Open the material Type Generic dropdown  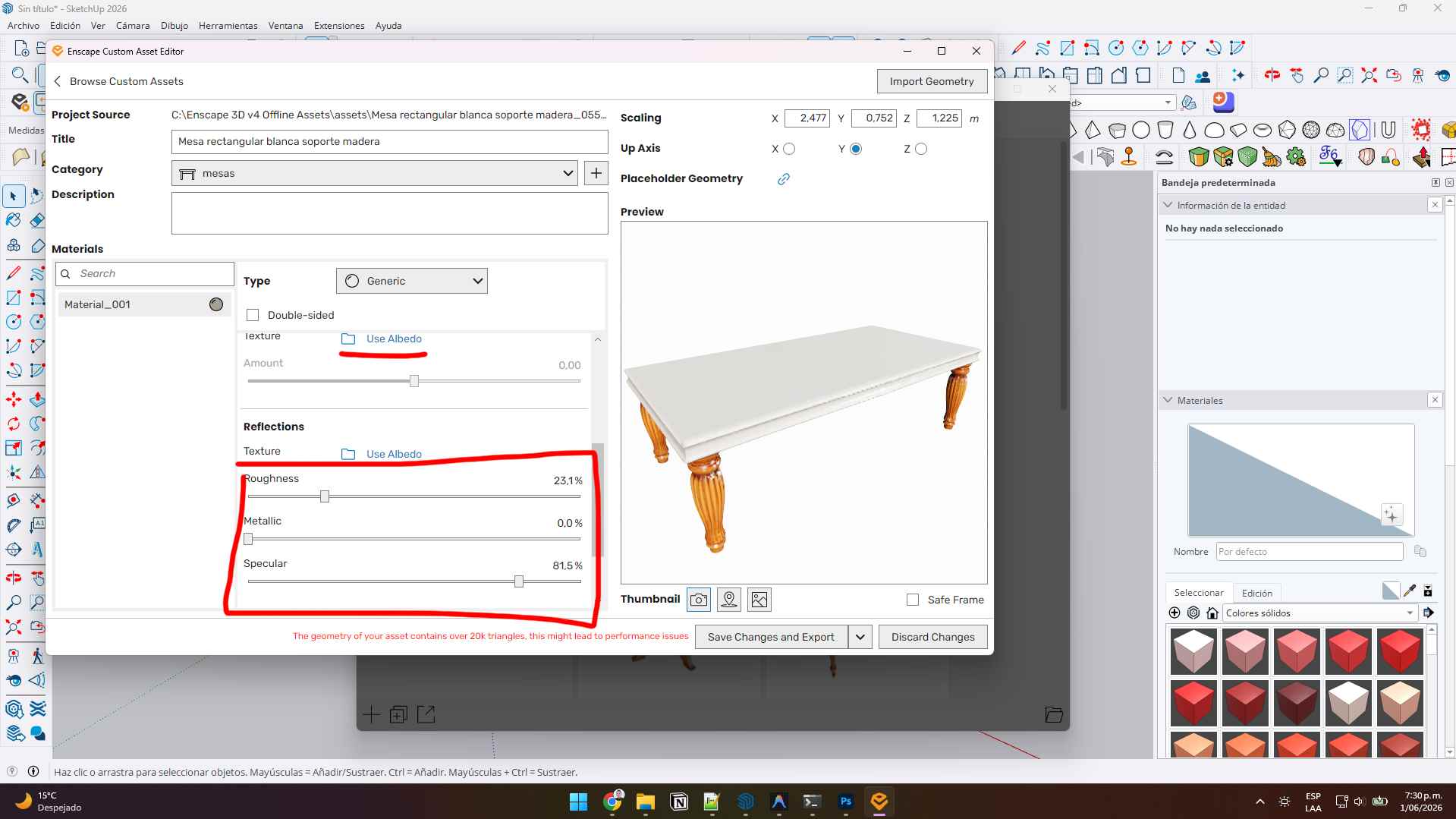(x=412, y=281)
